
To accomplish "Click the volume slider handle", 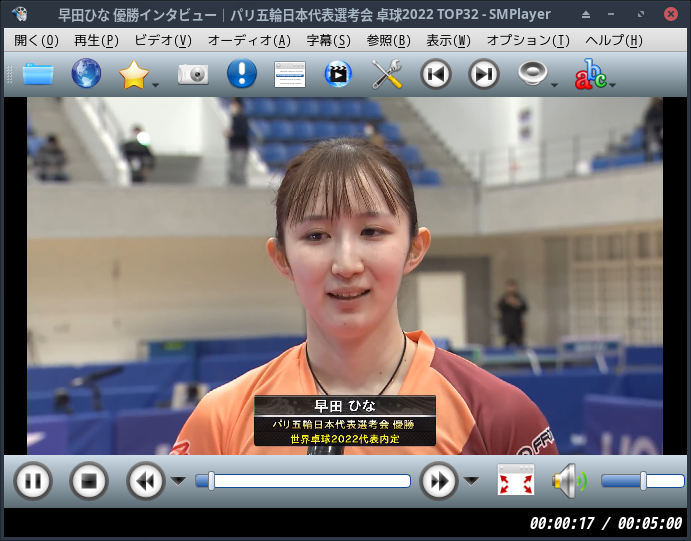I will click(643, 481).
